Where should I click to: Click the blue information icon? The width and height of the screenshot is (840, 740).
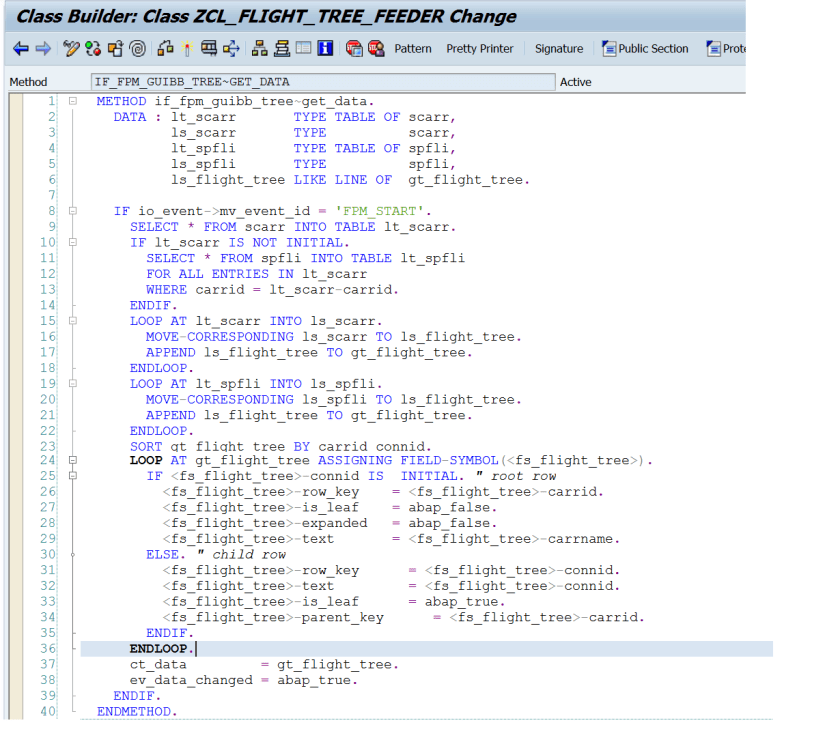point(326,48)
